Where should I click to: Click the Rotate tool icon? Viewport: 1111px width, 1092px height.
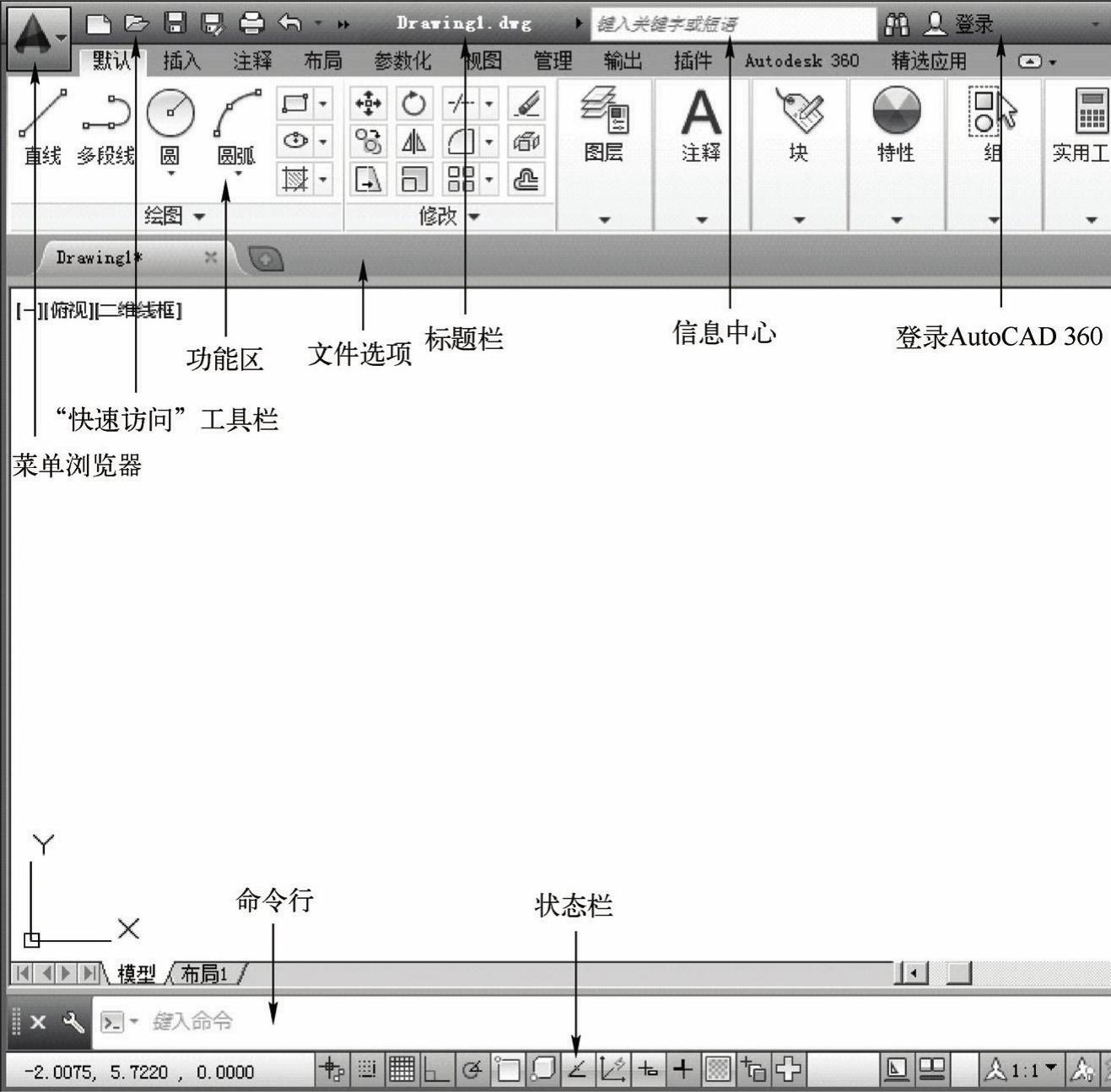(413, 104)
